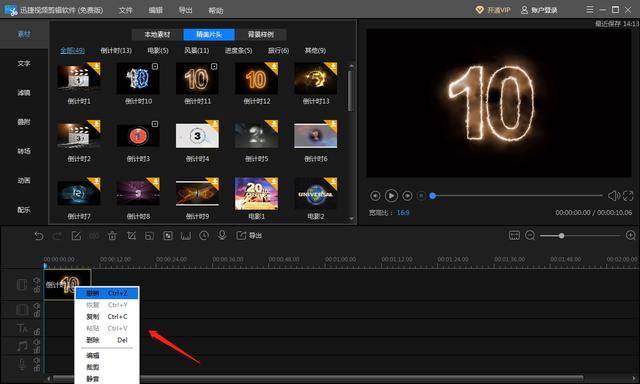Click the bar-chart style icon before the clock
The height and width of the screenshot is (384, 640).
pos(186,236)
